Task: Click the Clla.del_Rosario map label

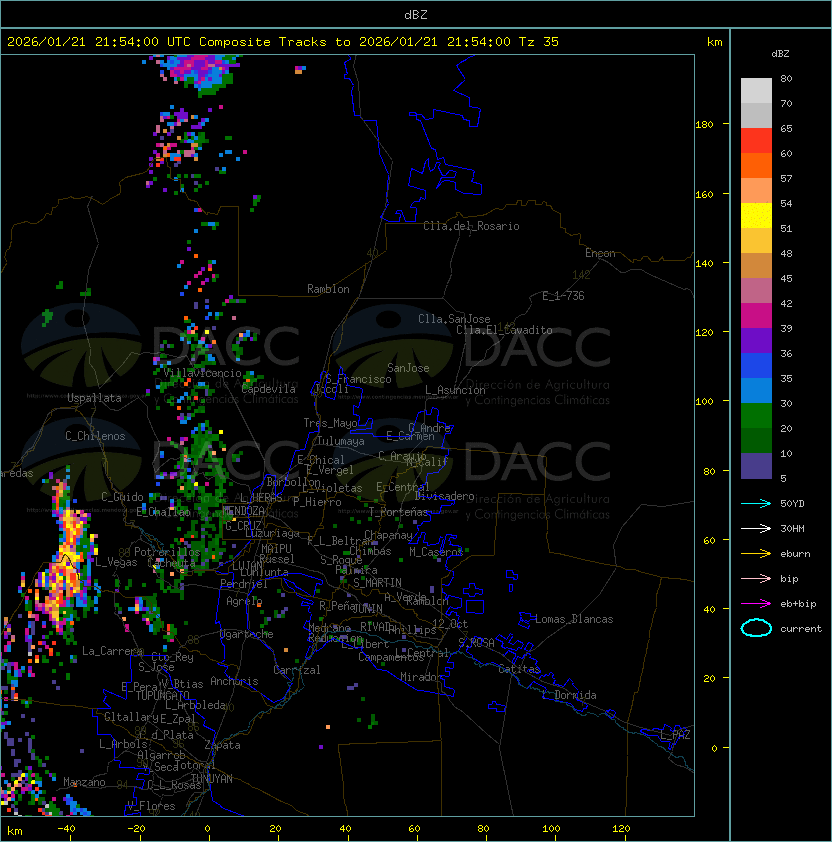Action: 471,226
